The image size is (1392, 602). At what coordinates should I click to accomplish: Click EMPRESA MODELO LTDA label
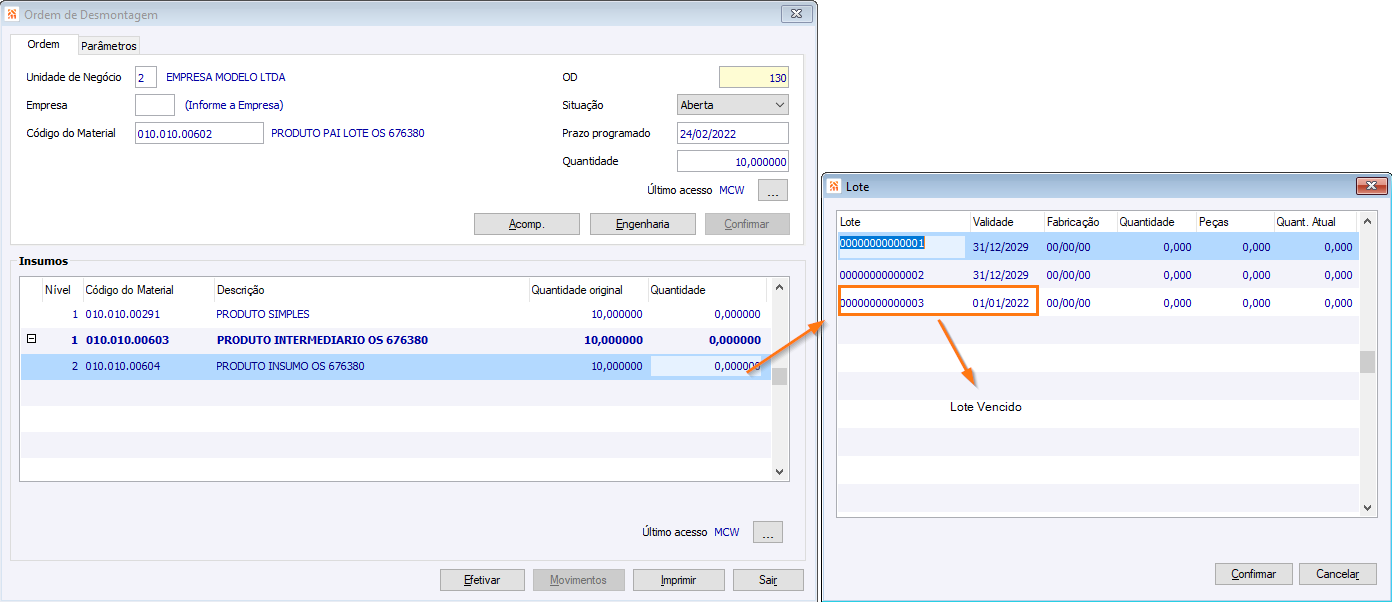226,77
